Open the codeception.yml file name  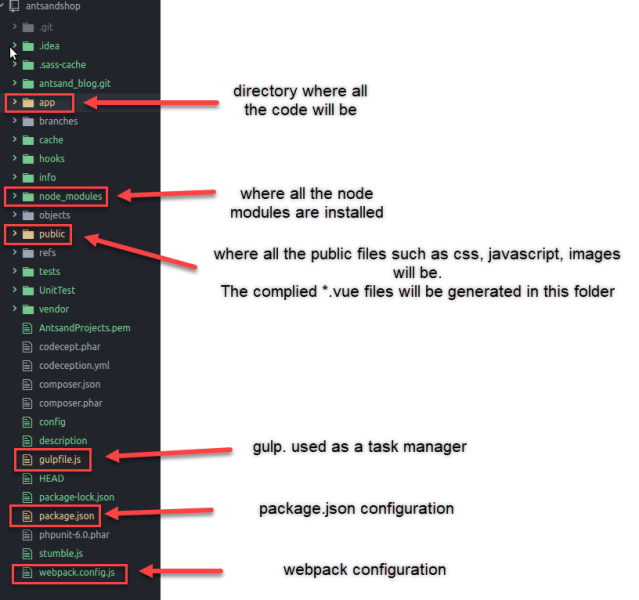tap(74, 366)
